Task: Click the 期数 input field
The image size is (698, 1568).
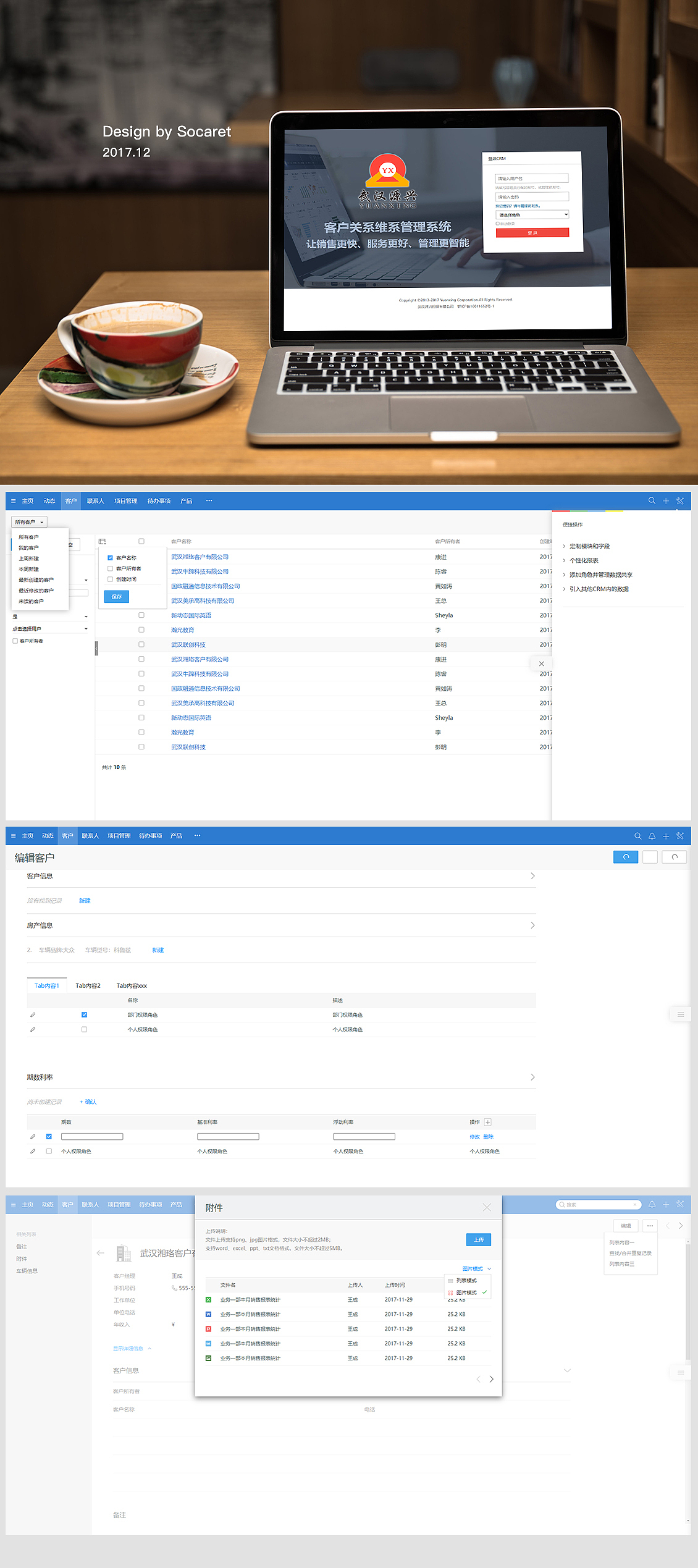Action: [92, 1137]
